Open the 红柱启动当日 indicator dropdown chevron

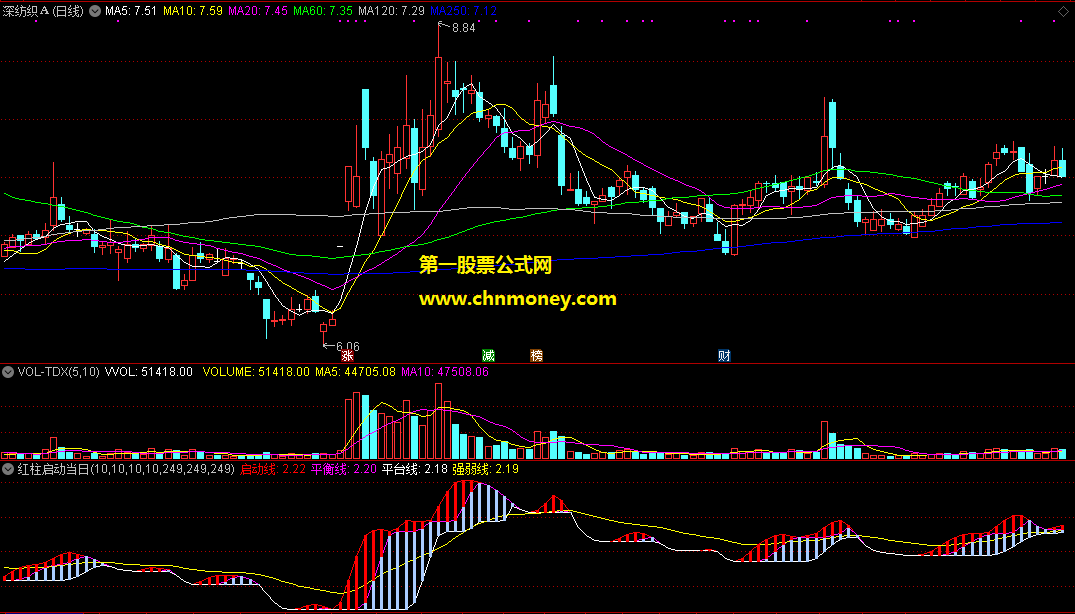[8, 469]
